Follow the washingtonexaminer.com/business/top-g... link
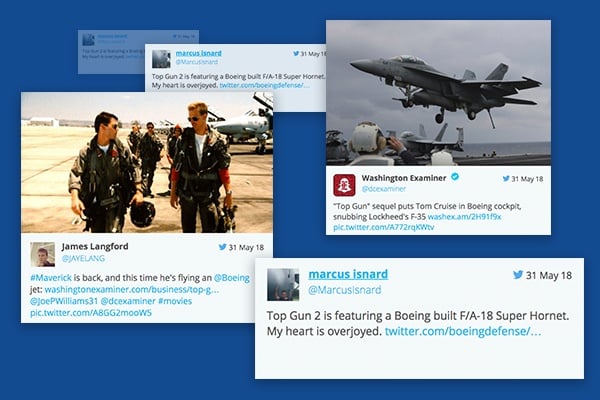Screen dimensions: 600x400 132,289
